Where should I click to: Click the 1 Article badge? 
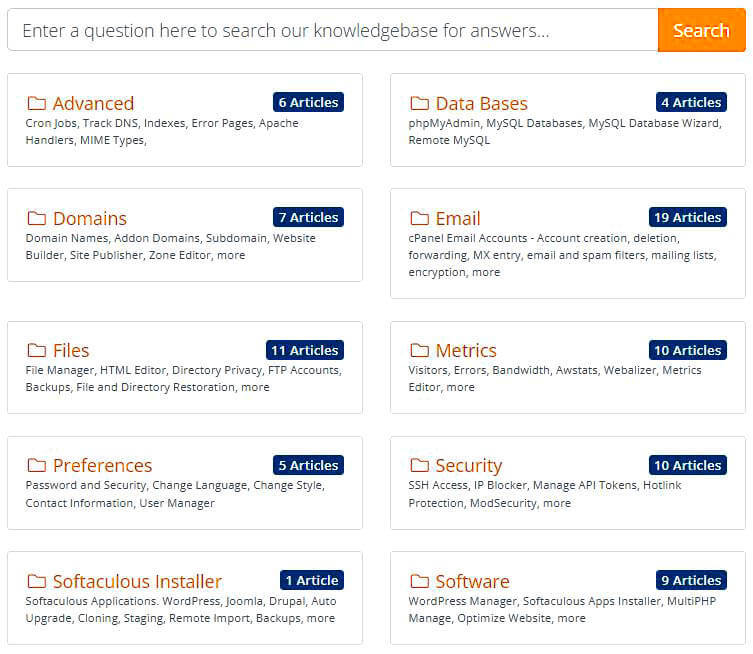[x=311, y=580]
